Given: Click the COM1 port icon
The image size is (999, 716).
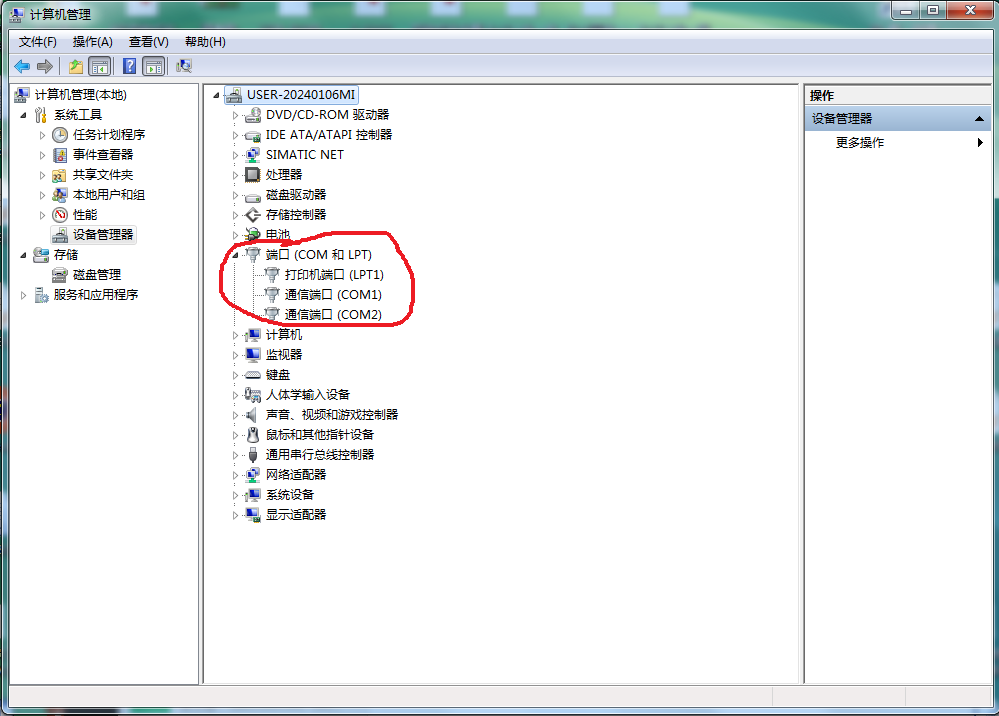Looking at the screenshot, I should (x=272, y=294).
